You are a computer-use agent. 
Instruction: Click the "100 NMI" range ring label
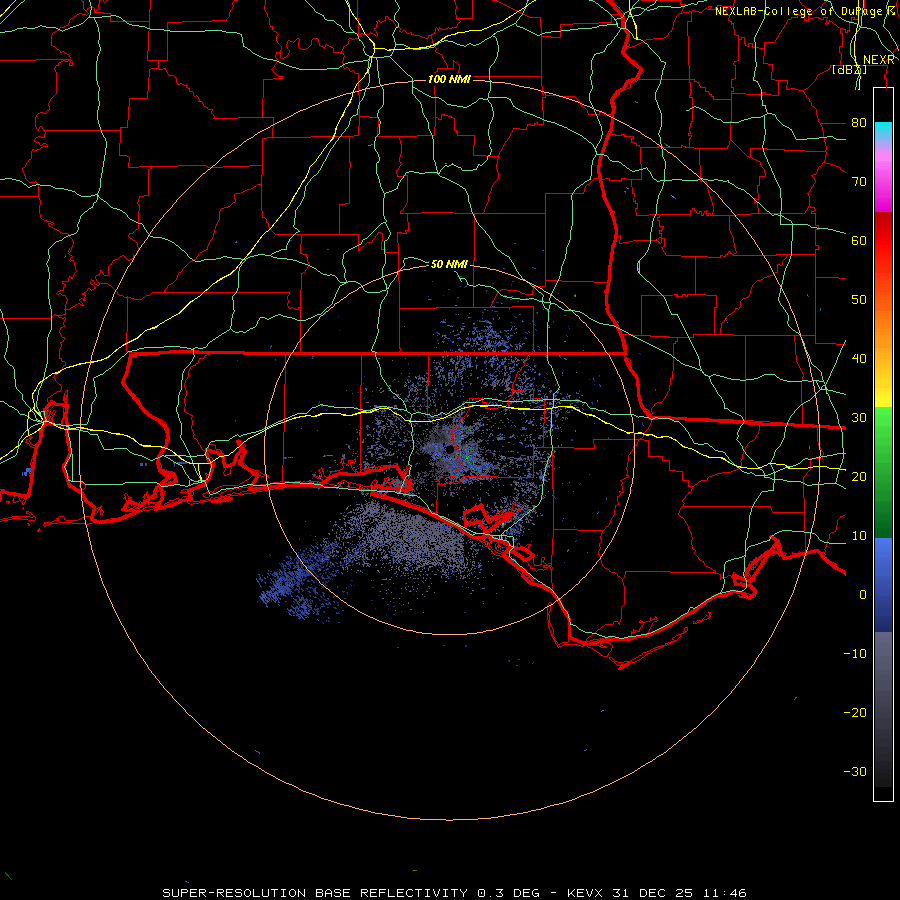449,79
